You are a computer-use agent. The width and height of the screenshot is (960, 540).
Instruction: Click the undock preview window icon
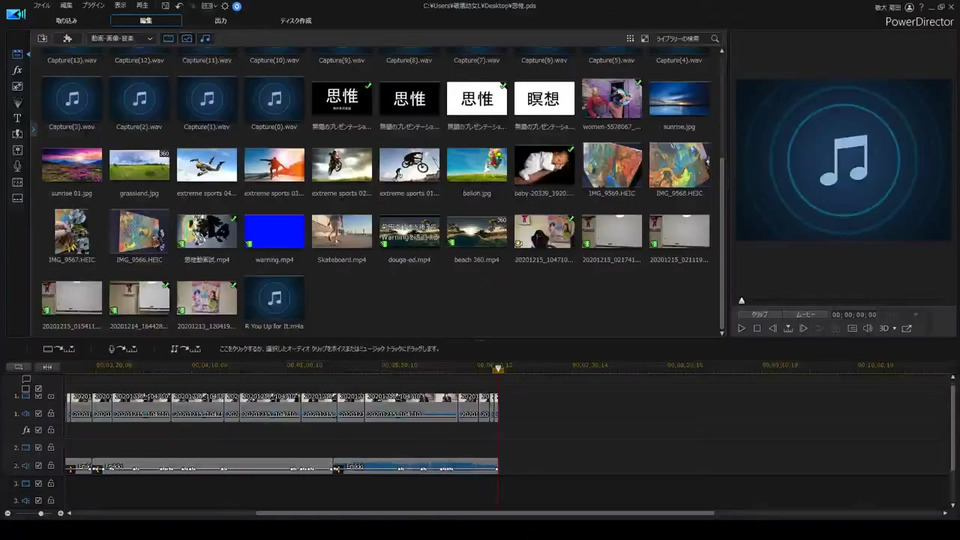907,328
